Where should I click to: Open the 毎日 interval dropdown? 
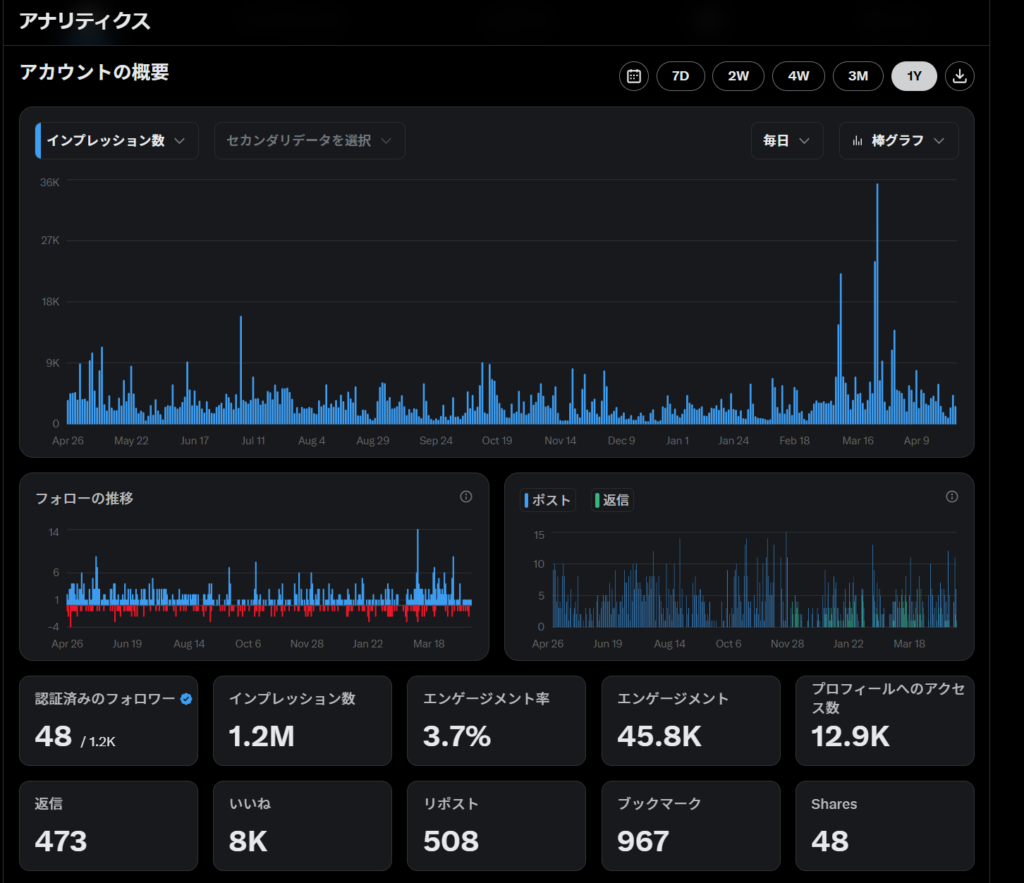coord(786,141)
